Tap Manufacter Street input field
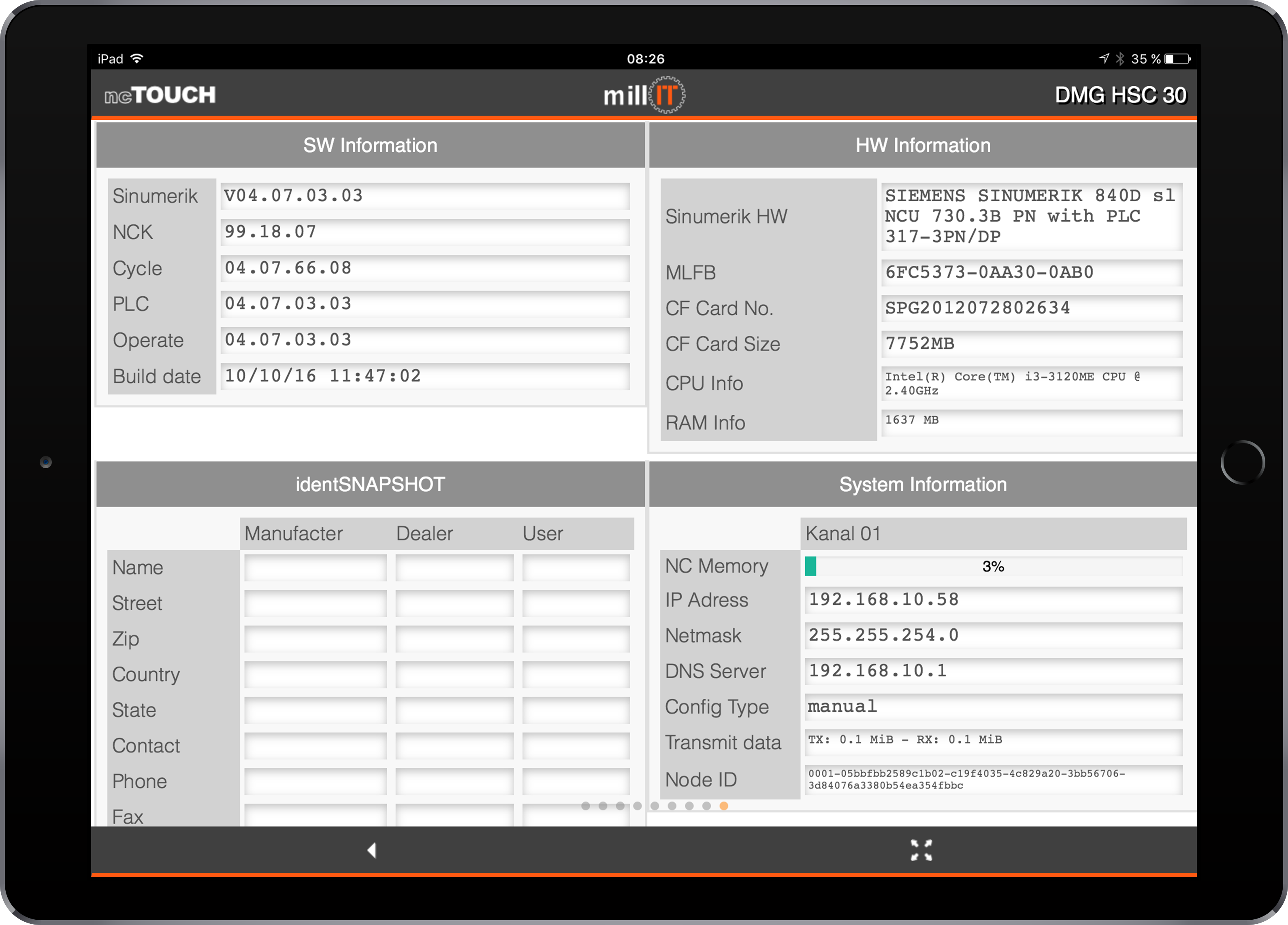The width and height of the screenshot is (1288, 925). click(315, 603)
